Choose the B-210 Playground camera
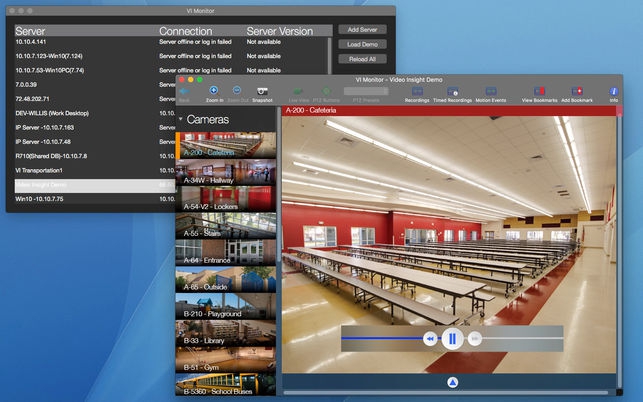This screenshot has width=643, height=402. point(226,314)
